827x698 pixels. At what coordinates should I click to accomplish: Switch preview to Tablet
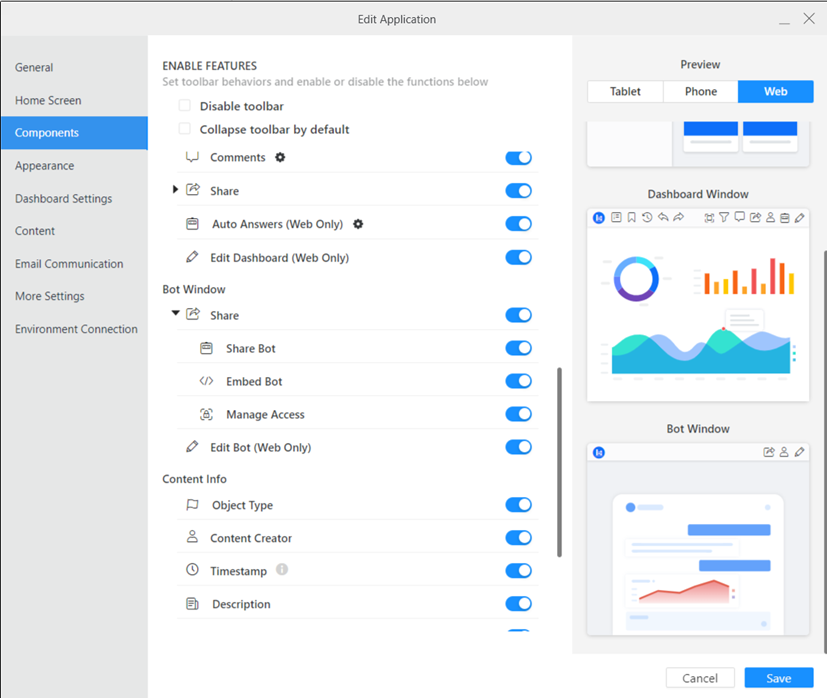625,91
